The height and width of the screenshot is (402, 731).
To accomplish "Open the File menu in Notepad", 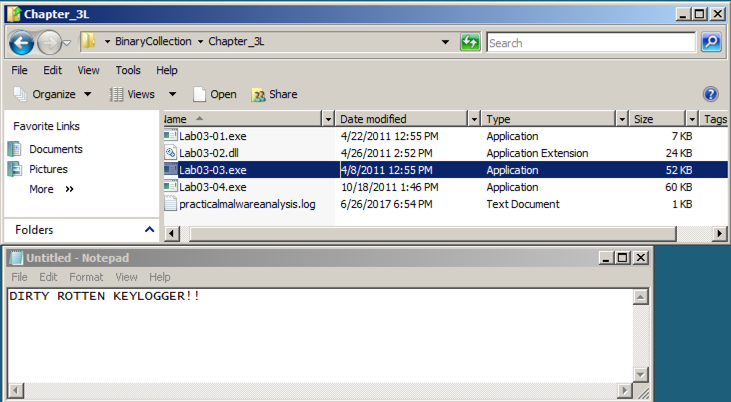I will tap(19, 277).
